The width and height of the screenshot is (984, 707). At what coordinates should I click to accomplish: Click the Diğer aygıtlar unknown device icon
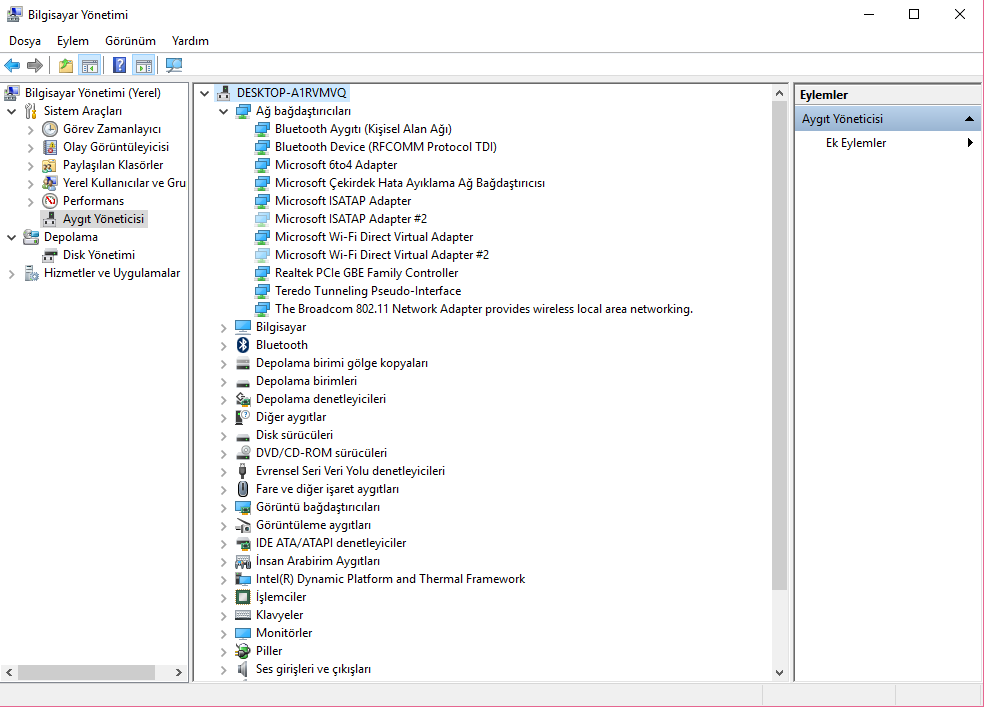point(243,417)
